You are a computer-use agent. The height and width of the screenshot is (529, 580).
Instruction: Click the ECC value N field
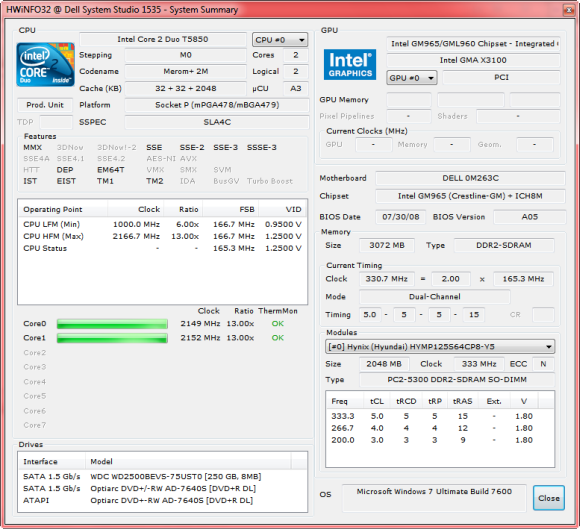[x=543, y=364]
